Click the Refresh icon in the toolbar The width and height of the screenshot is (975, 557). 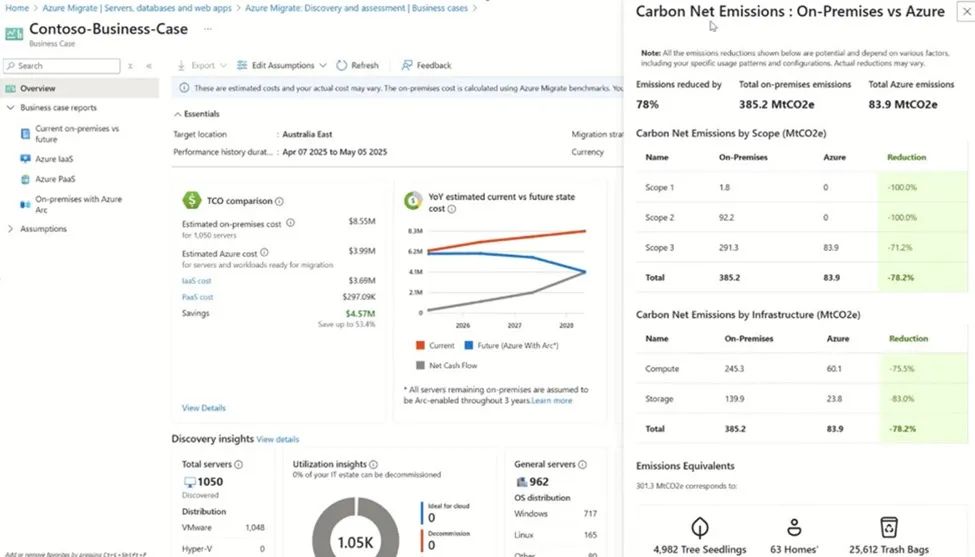click(342, 66)
